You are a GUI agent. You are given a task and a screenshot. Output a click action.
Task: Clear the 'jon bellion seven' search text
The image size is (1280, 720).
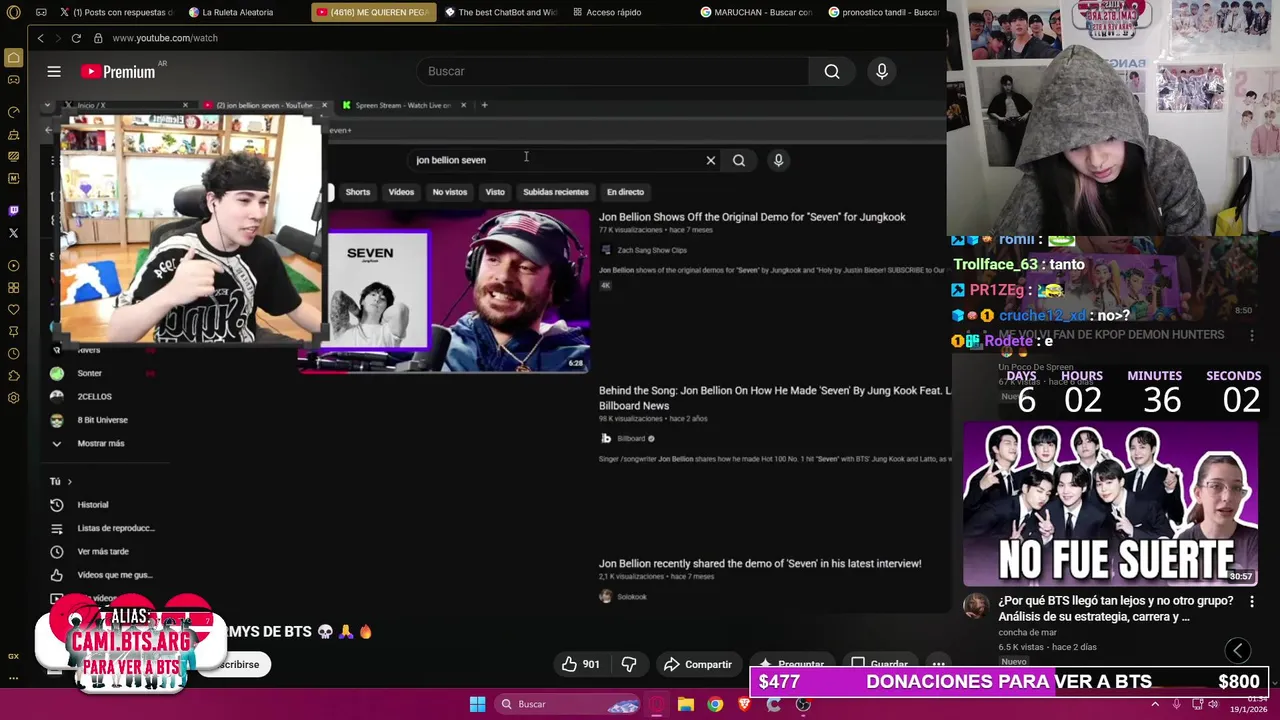point(711,160)
